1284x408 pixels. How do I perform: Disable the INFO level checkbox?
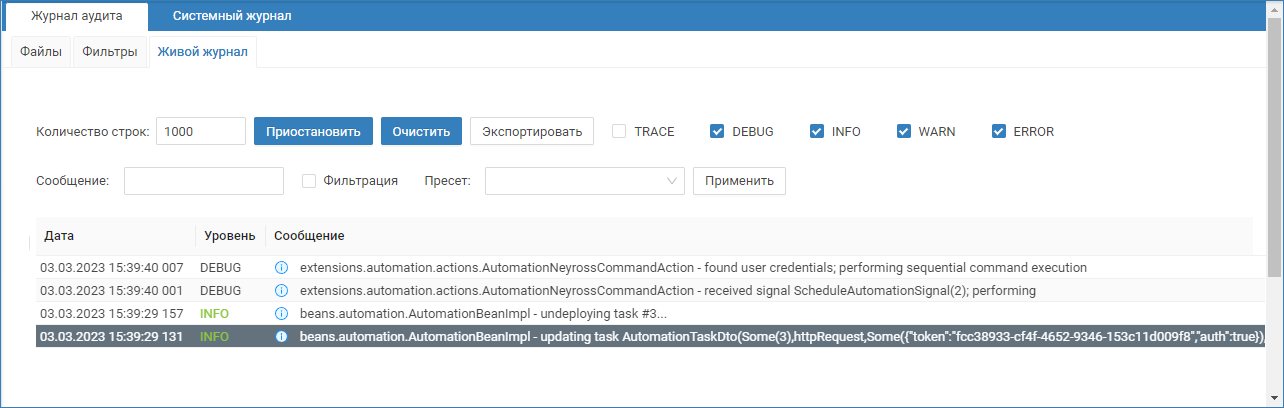tap(817, 131)
